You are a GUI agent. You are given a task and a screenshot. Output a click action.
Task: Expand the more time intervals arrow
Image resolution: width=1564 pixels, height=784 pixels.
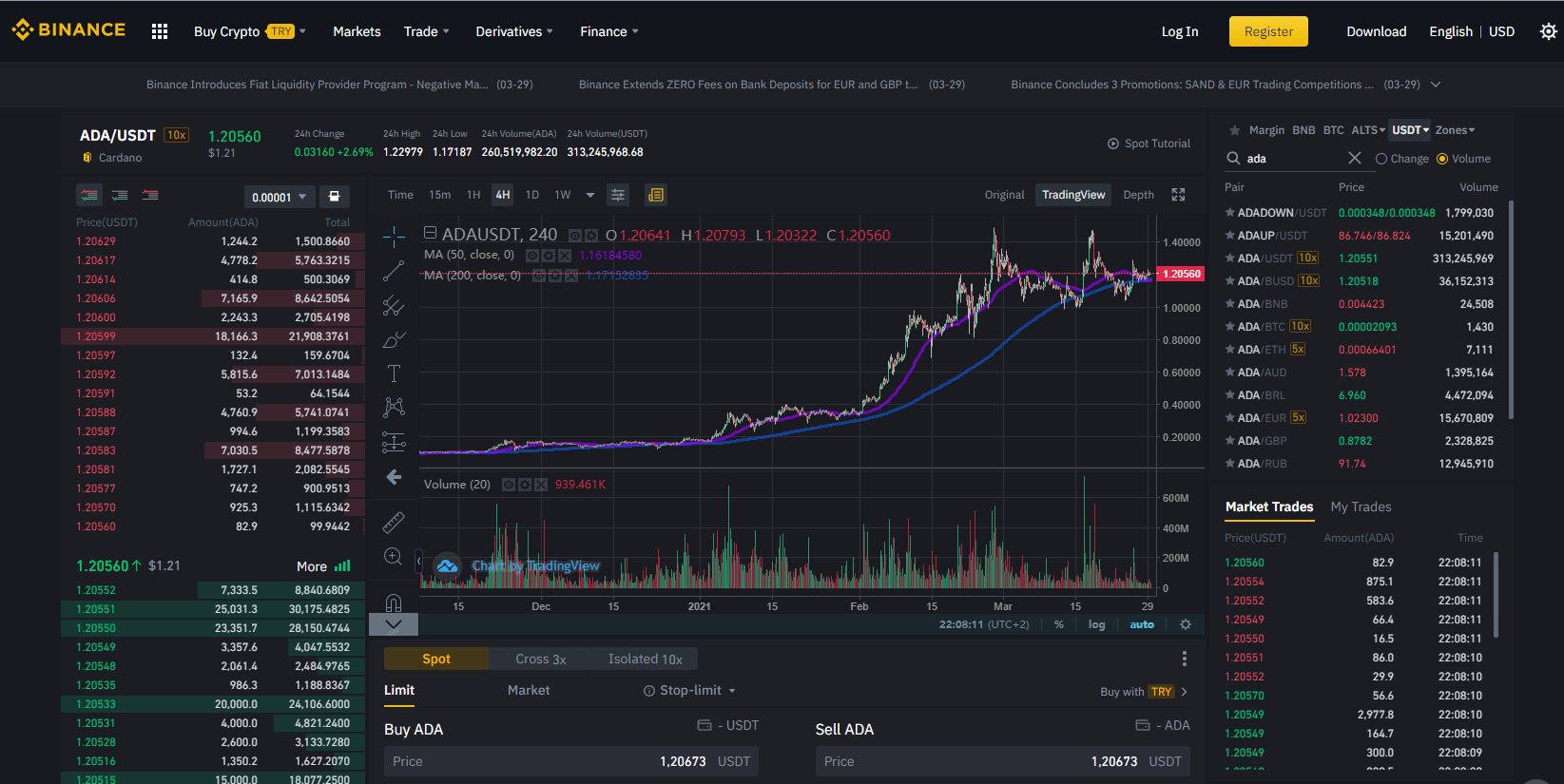pos(590,195)
